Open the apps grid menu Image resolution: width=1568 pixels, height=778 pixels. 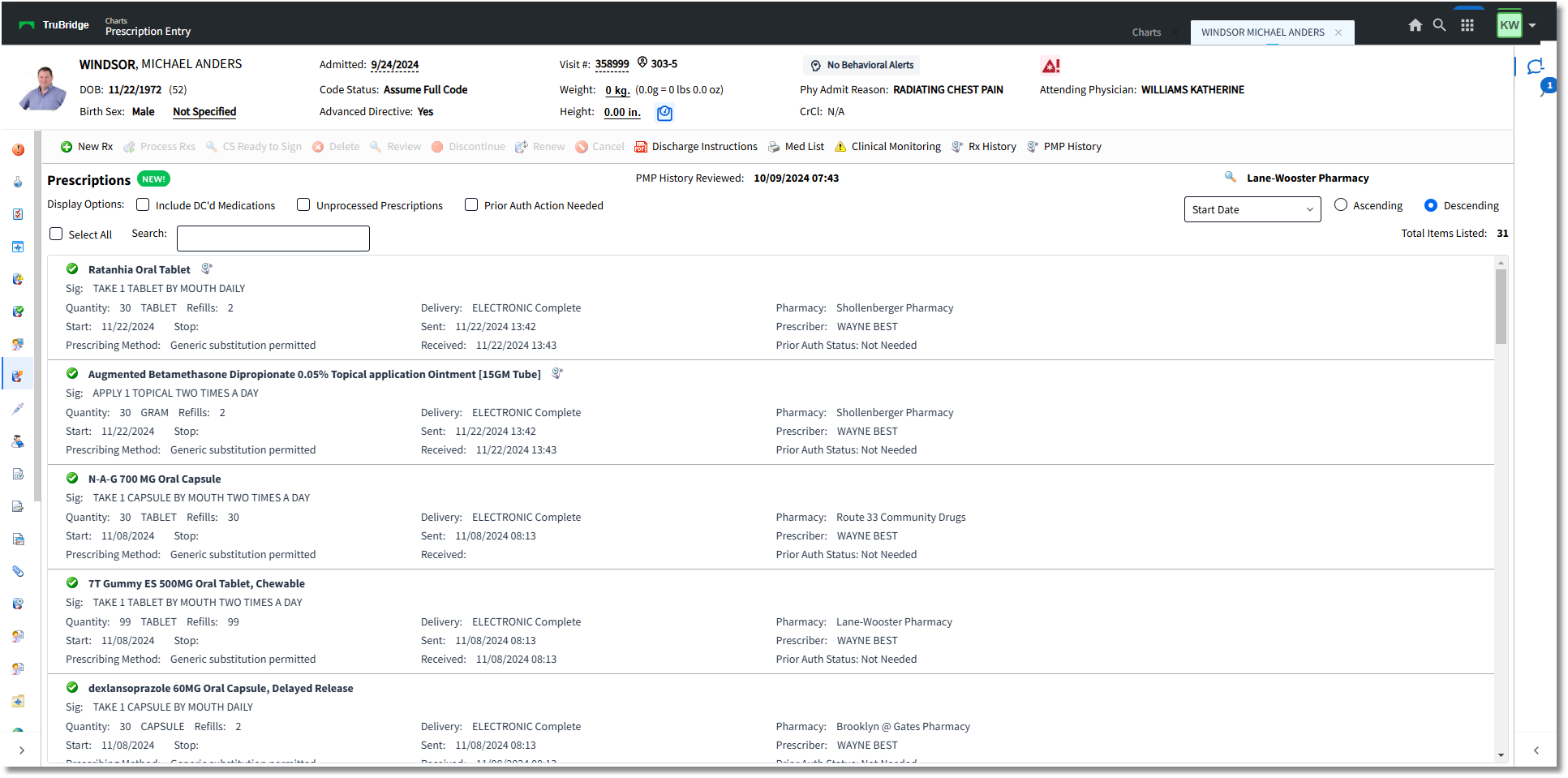(x=1467, y=25)
